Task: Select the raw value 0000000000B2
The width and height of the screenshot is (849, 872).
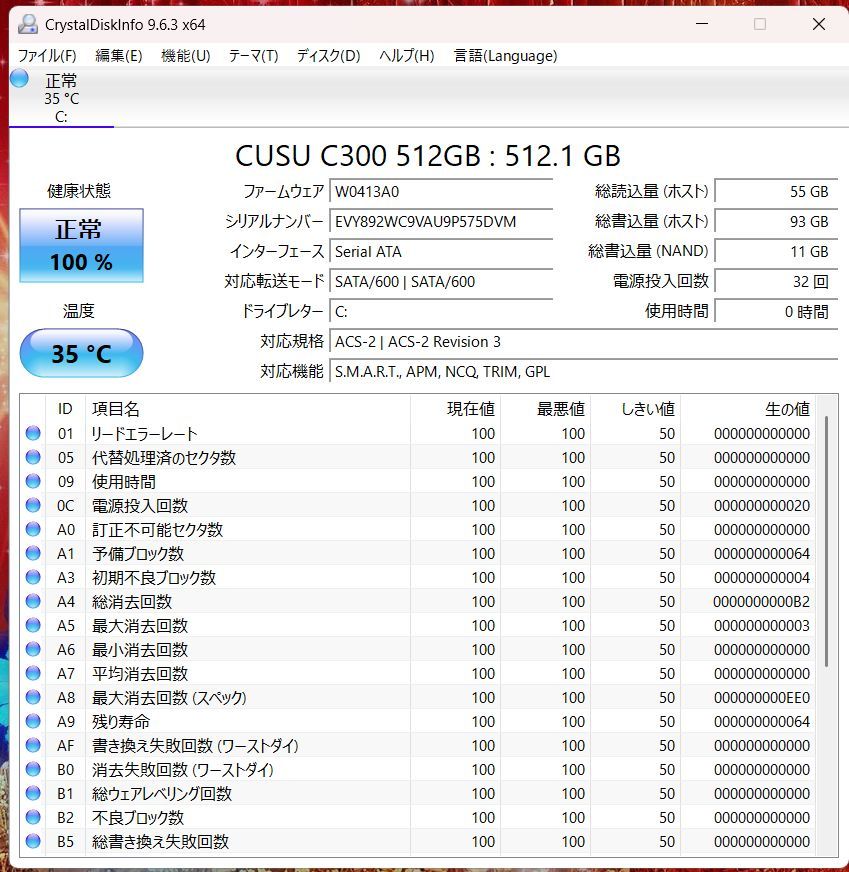Action: 761,602
